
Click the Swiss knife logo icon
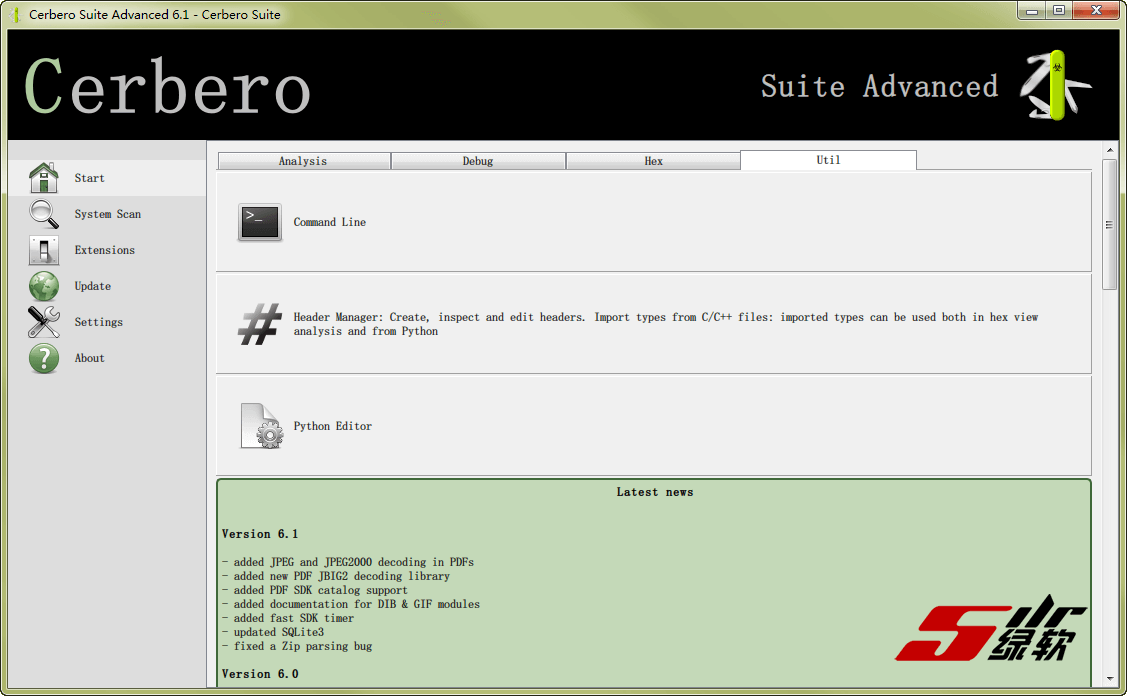(1053, 86)
